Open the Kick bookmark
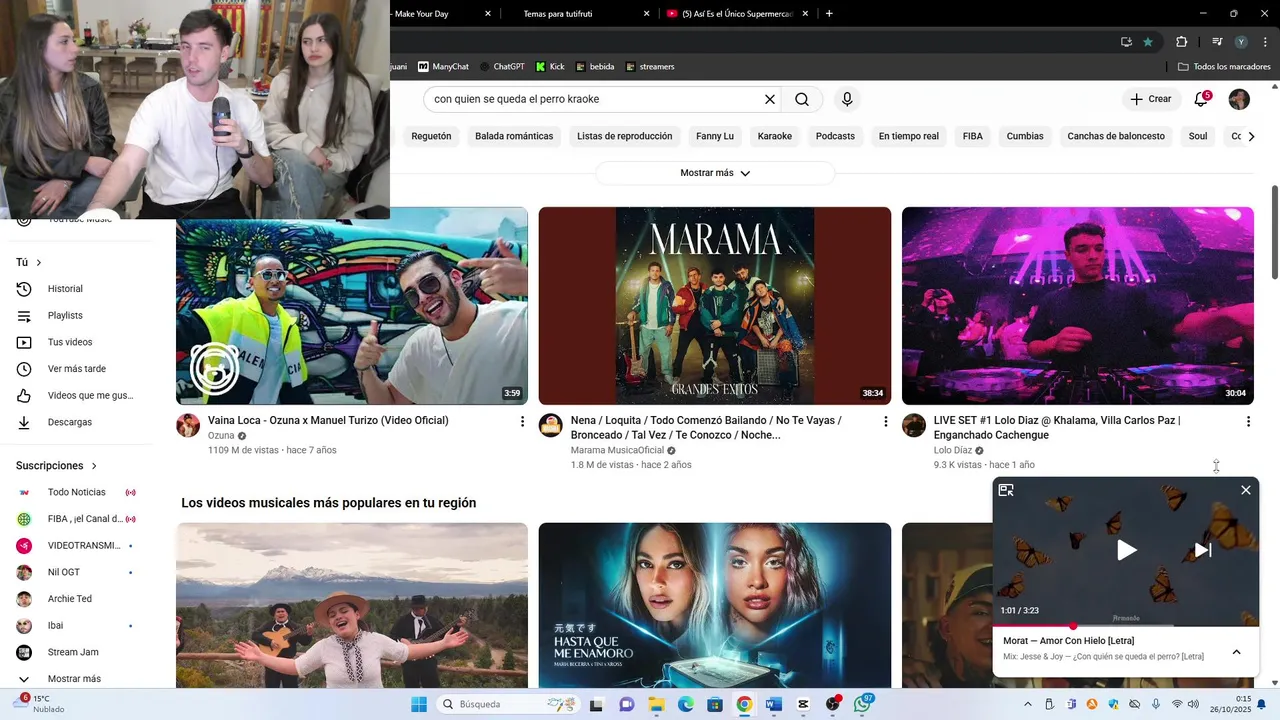Image resolution: width=1280 pixels, height=720 pixels. 550,67
